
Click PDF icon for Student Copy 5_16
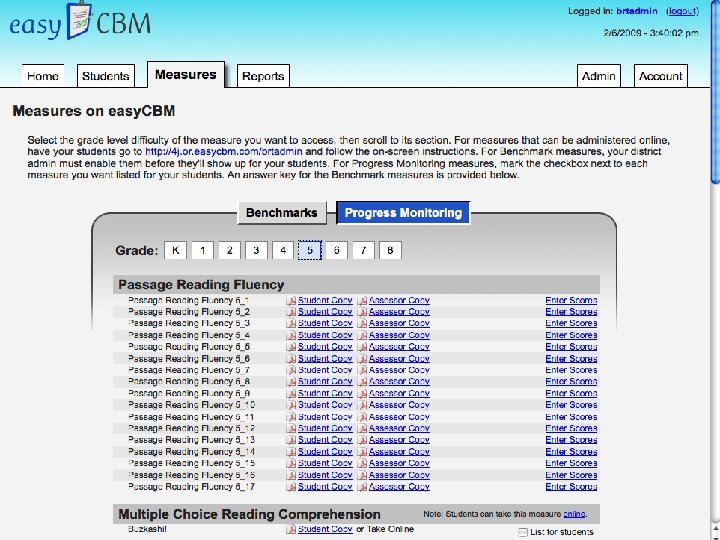pyautogui.click(x=291, y=476)
